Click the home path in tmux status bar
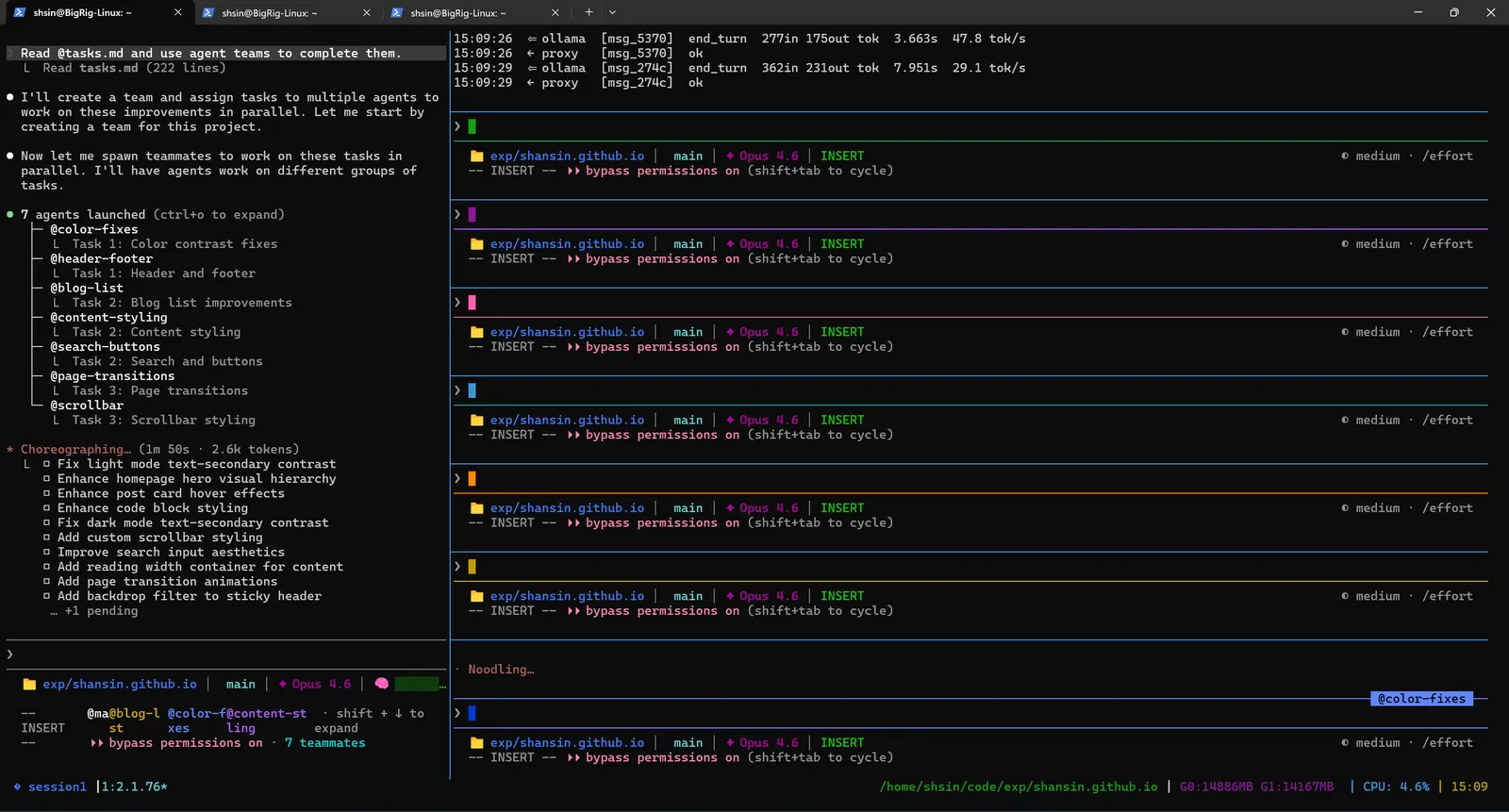This screenshot has width=1509, height=812. click(x=1019, y=787)
